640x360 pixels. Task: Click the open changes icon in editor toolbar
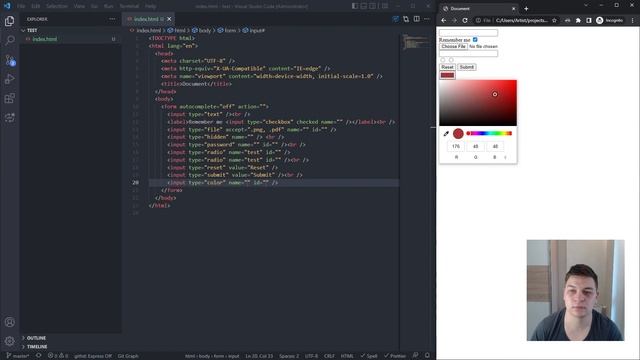pyautogui.click(x=406, y=19)
